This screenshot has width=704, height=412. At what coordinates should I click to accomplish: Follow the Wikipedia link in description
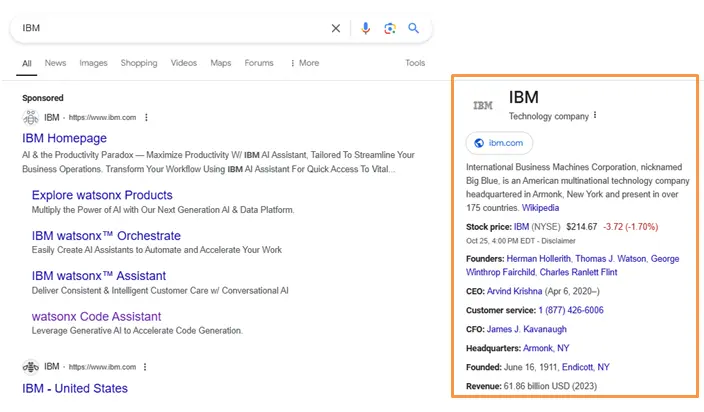pos(540,208)
